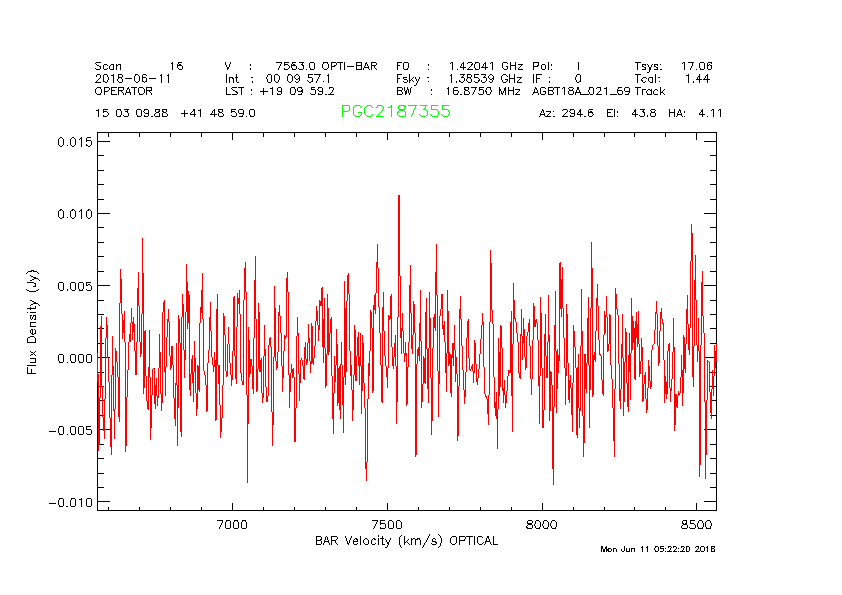842x595 pixels.
Task: Select the BW 16.8750 MHz bandwidth text
Action: tap(458, 91)
